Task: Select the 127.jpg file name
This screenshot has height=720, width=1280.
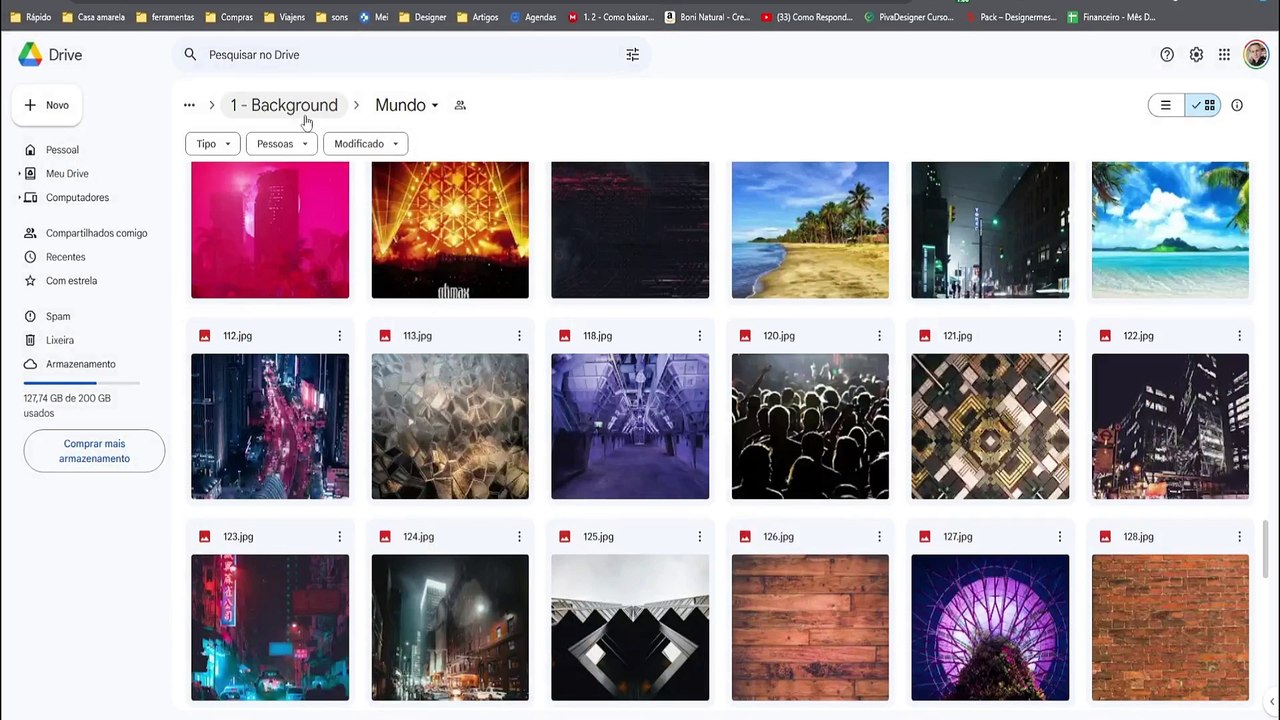Action: [958, 537]
